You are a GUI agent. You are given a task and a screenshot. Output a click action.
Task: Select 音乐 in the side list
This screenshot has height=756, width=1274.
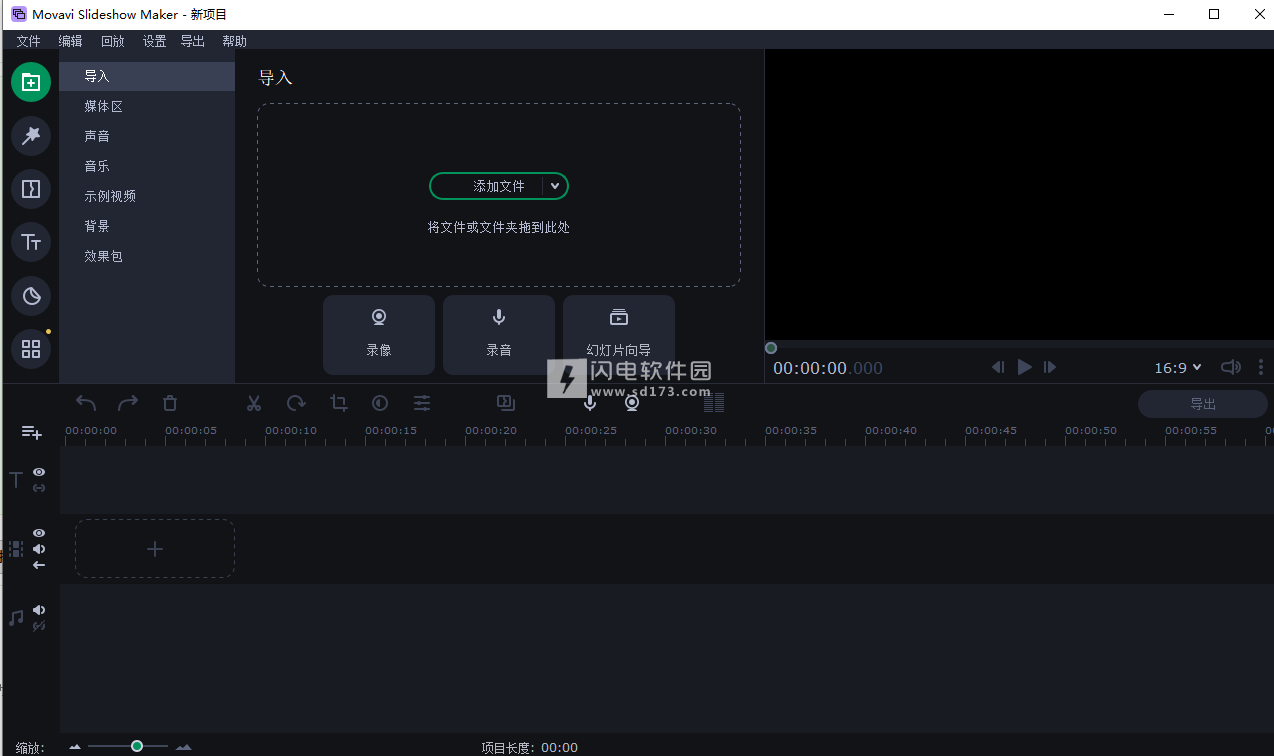coord(147,166)
